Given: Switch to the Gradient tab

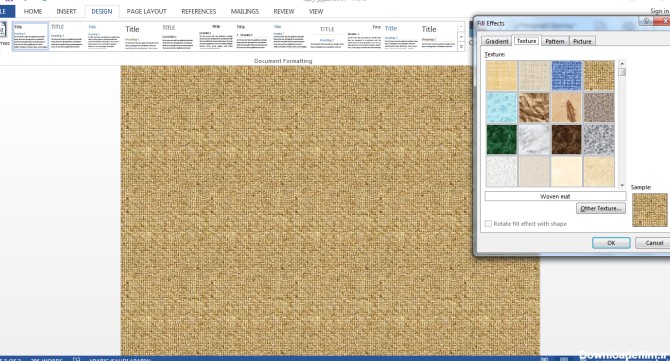Looking at the screenshot, I should click(497, 41).
